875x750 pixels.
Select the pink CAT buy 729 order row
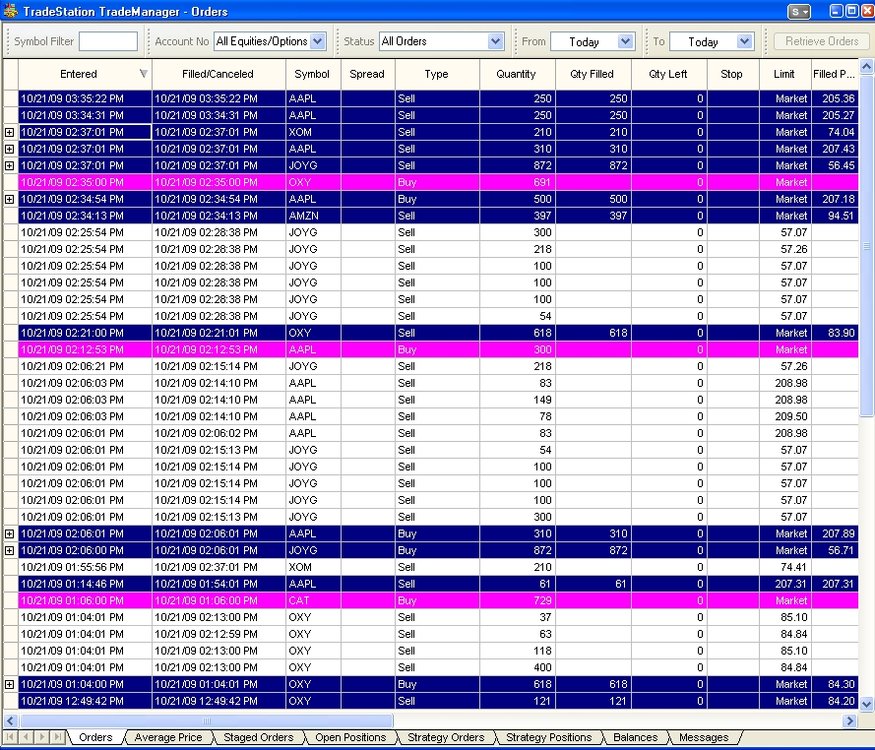click(438, 600)
